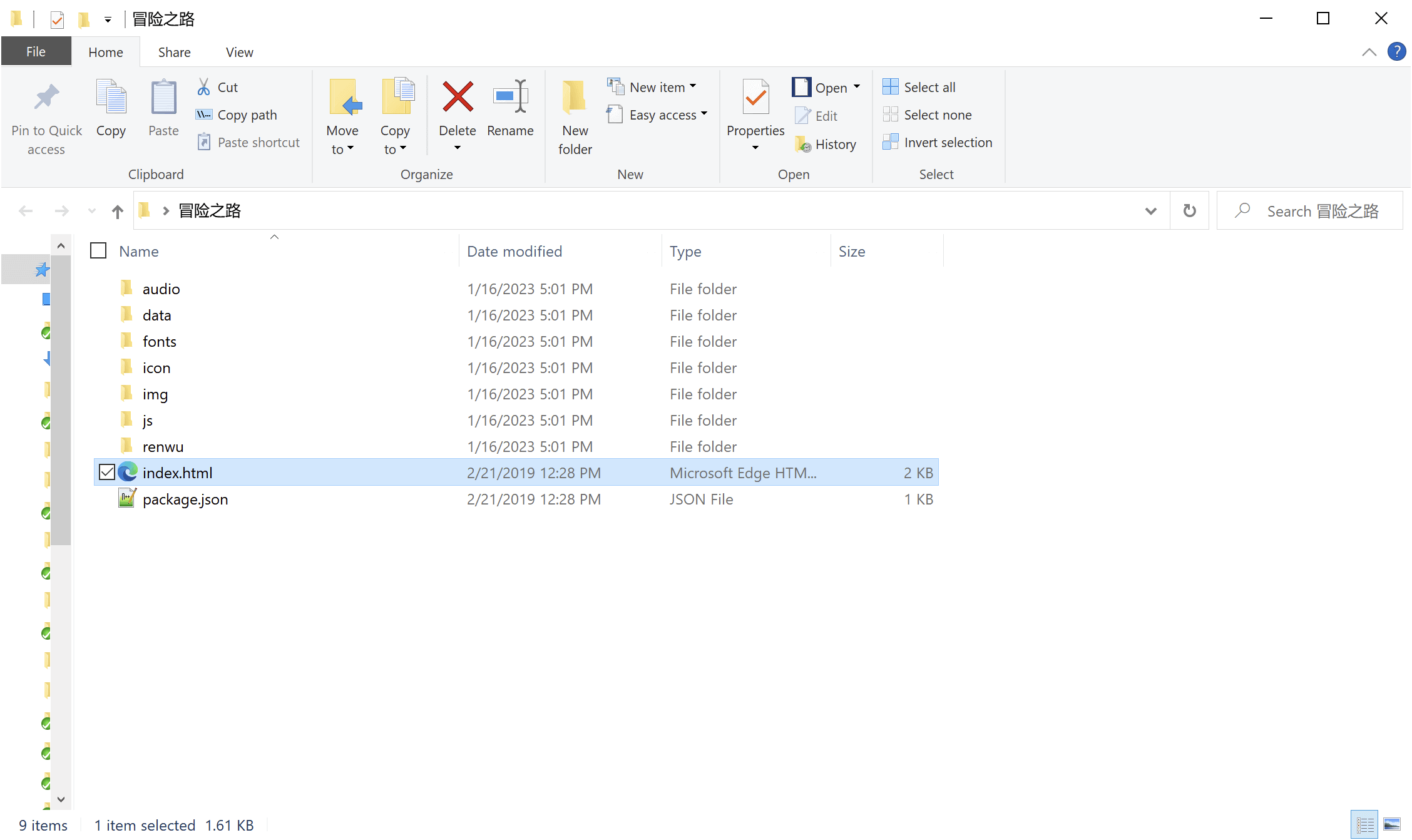Screen dimensions: 1412x840
Task: Switch to large icons view in status bar
Action: (1391, 824)
